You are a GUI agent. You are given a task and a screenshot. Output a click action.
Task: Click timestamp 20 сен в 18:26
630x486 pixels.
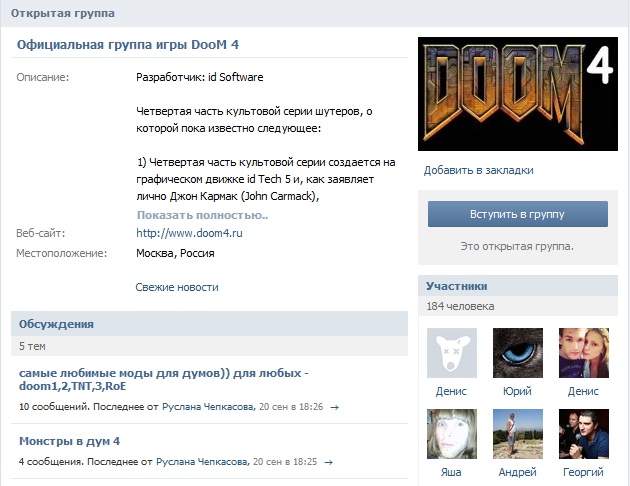click(291, 407)
